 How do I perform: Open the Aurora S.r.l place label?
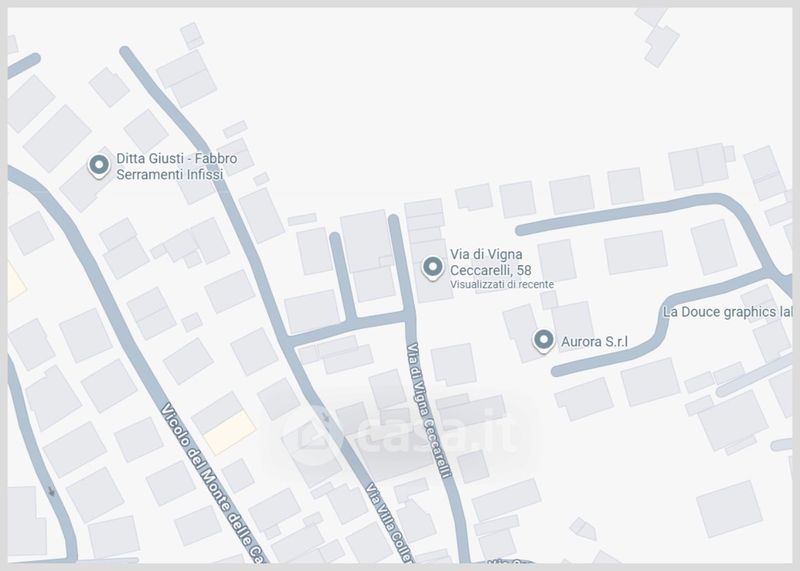(594, 342)
